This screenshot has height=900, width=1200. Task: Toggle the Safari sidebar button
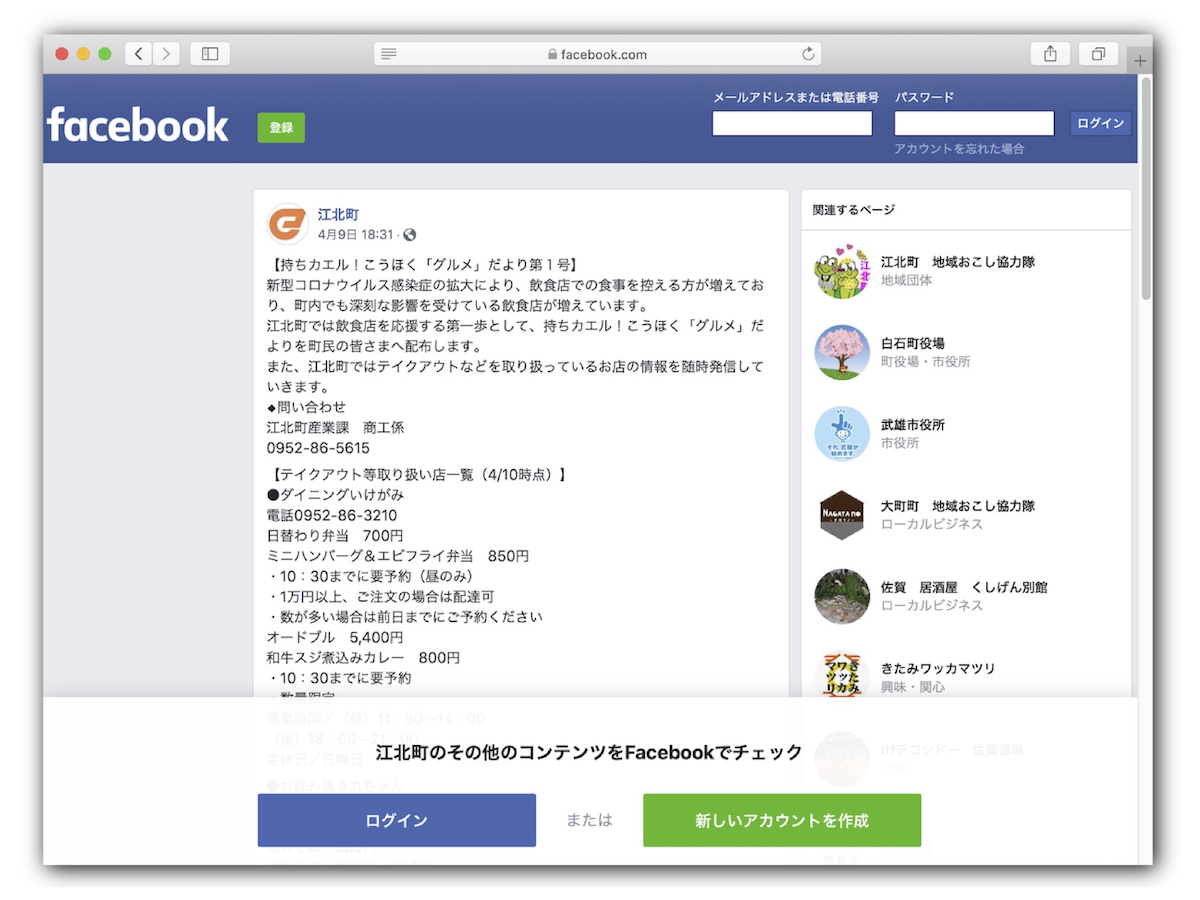210,54
